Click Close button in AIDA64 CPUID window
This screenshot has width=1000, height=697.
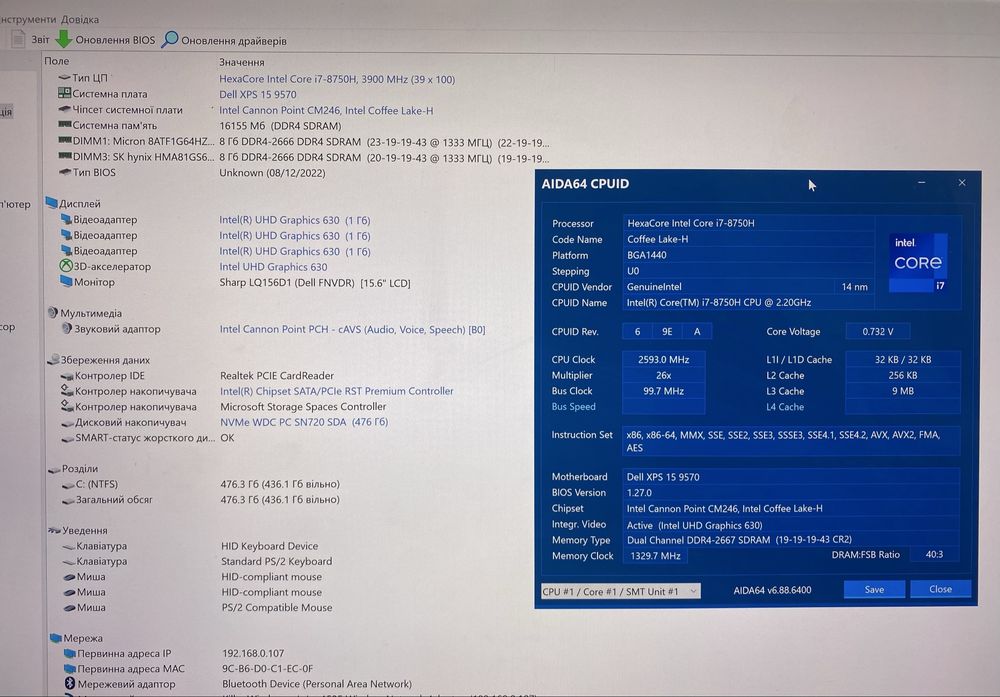coord(941,589)
